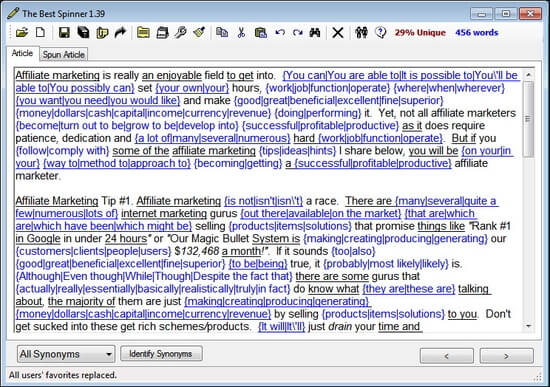Switch to the Article tab
This screenshot has height=387, width=550.
pos(22,53)
